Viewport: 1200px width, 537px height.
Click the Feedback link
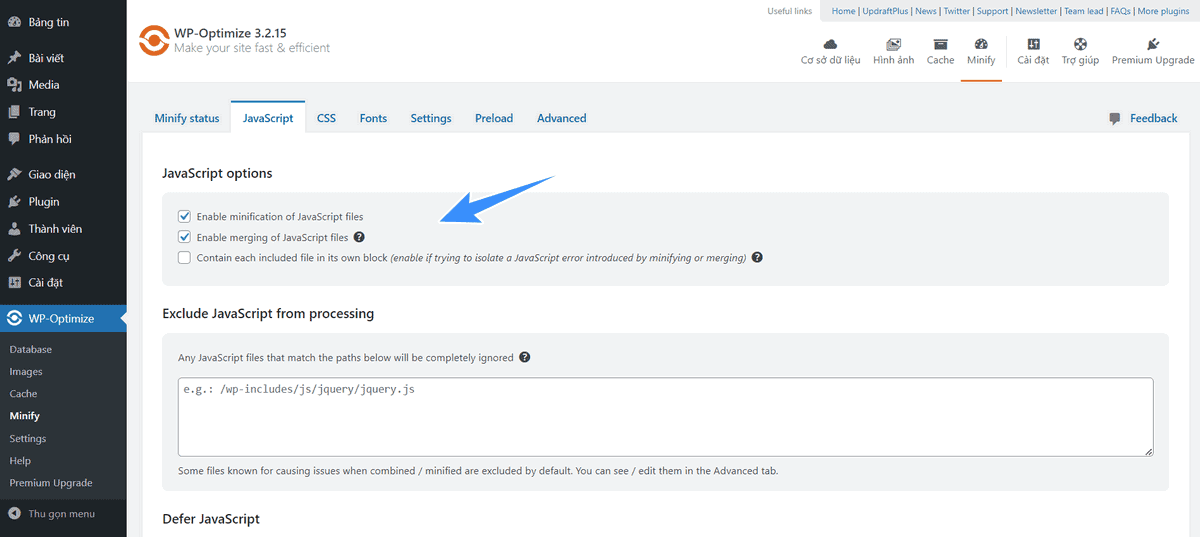click(1154, 118)
